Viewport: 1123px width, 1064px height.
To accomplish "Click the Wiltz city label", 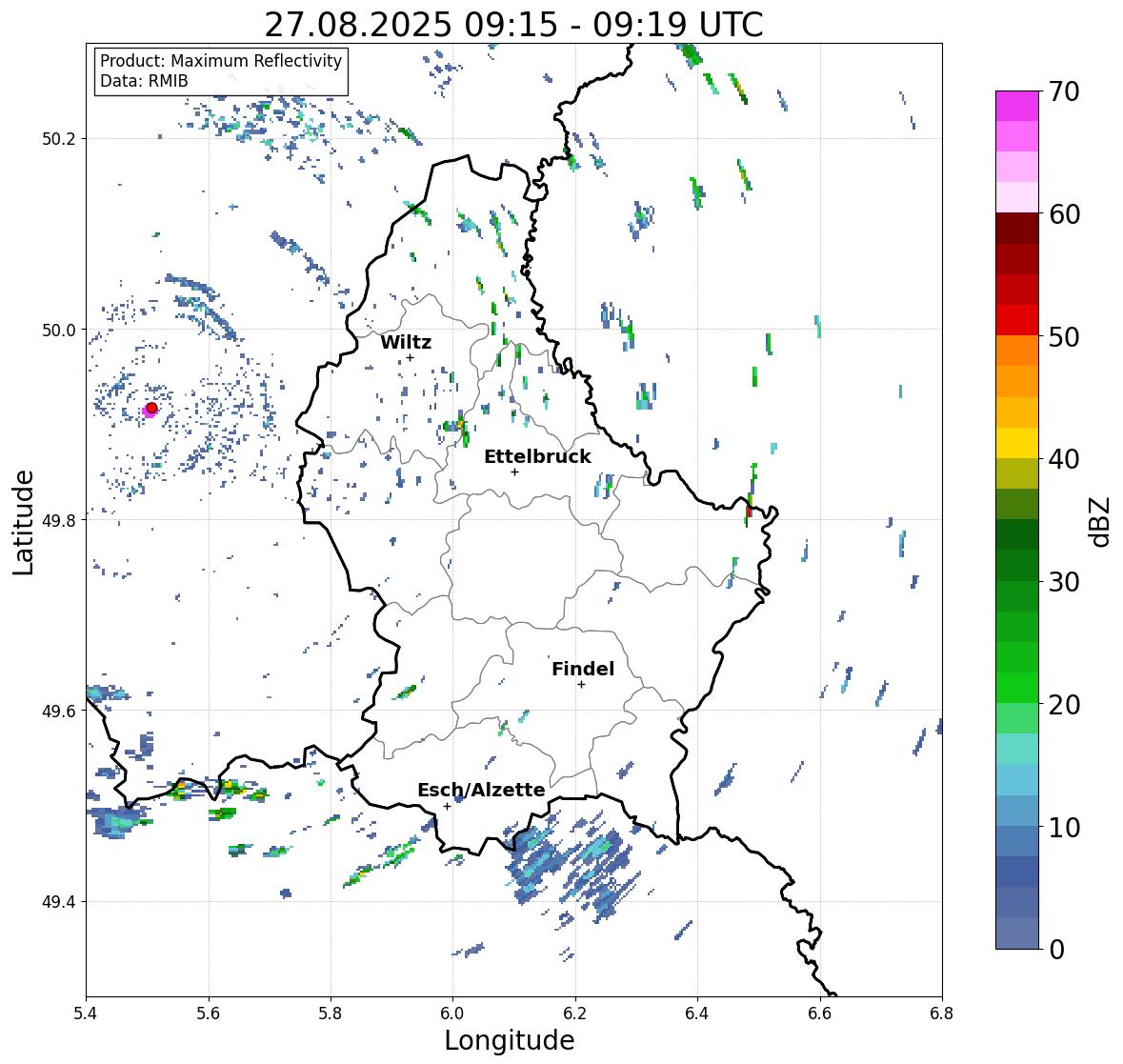I will click(x=406, y=342).
